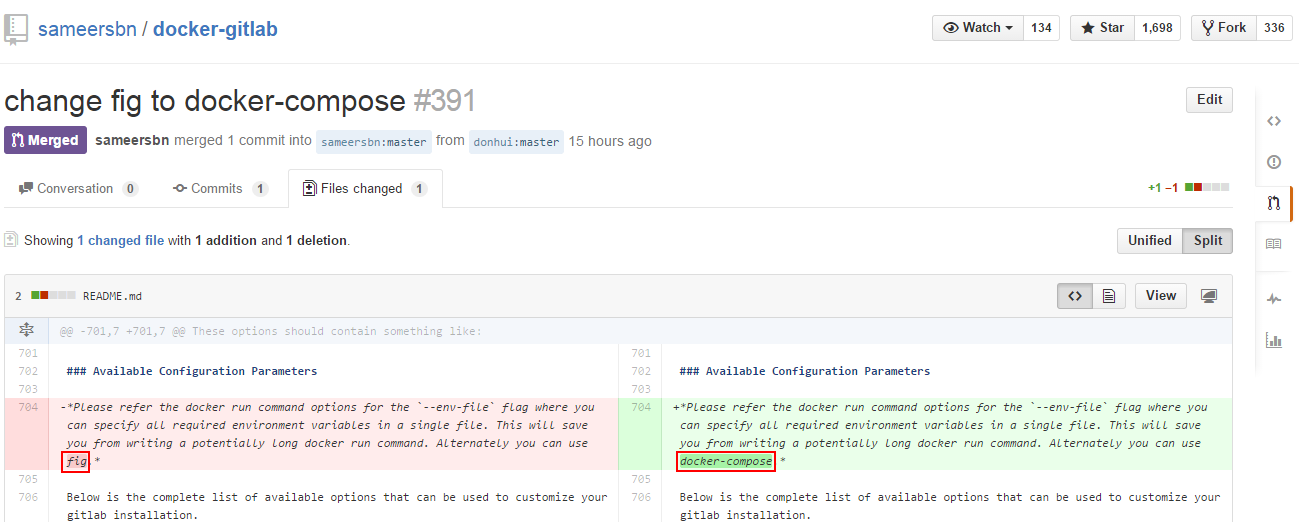Click the +1 −1 diffstat bar
1299x522 pixels.
click(x=1189, y=187)
